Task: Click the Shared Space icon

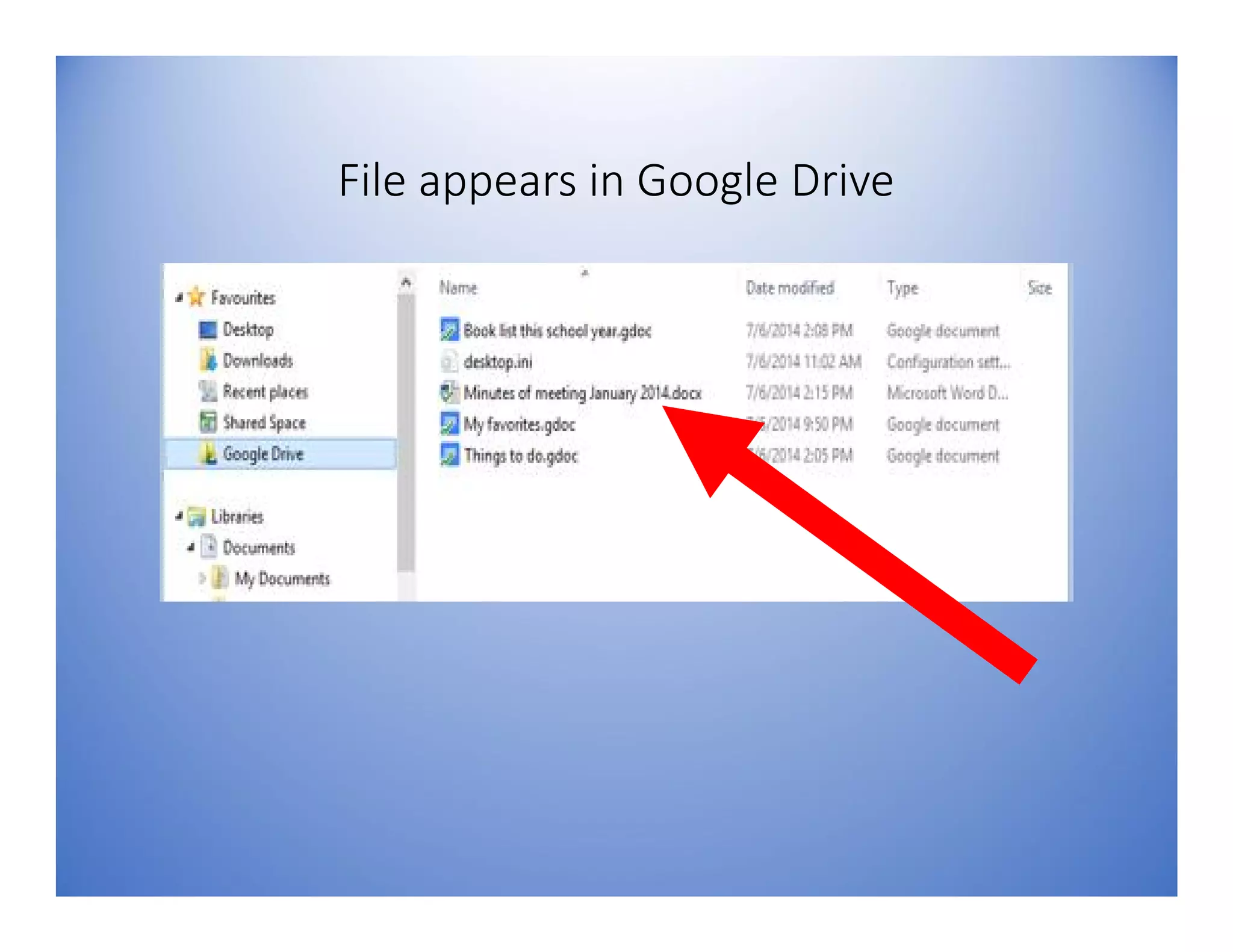Action: click(208, 422)
